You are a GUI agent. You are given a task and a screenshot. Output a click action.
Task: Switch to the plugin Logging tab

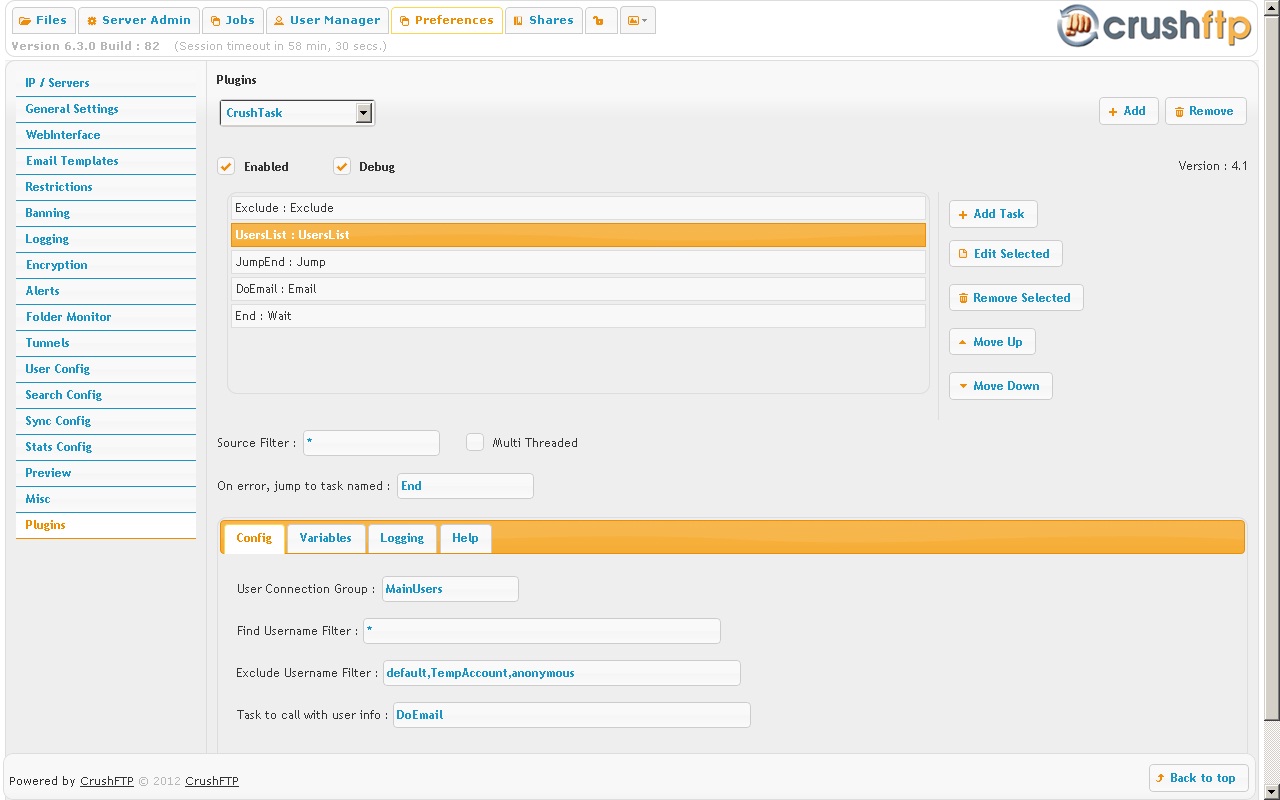click(402, 538)
